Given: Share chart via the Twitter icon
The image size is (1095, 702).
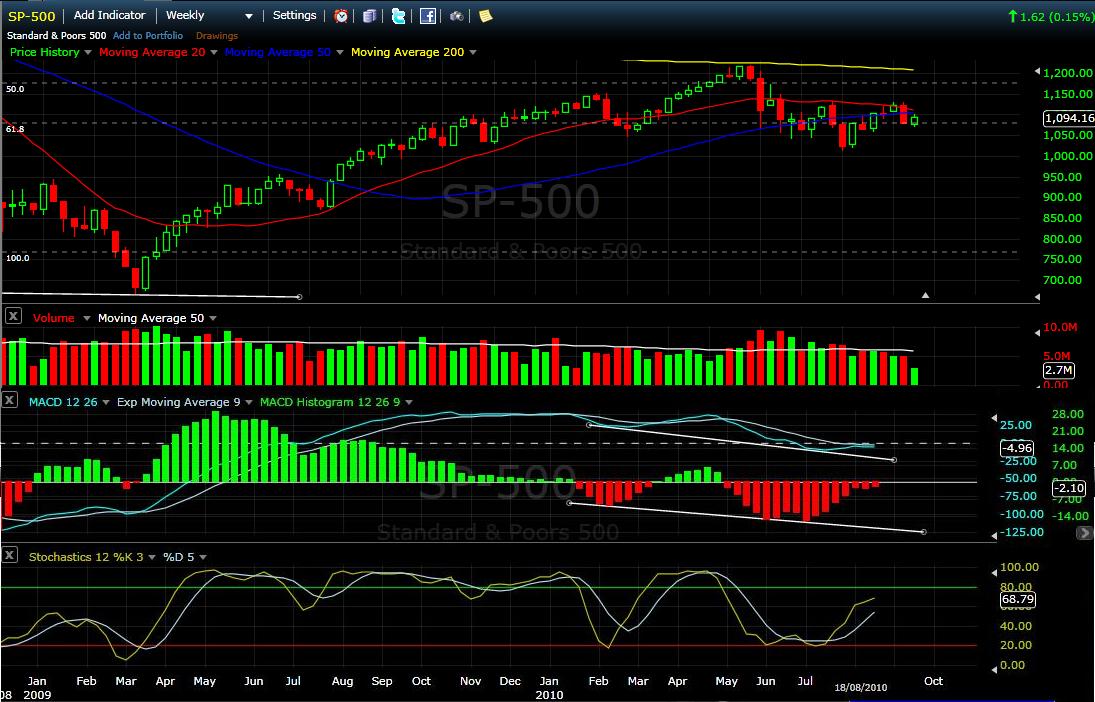Looking at the screenshot, I should pos(398,15).
